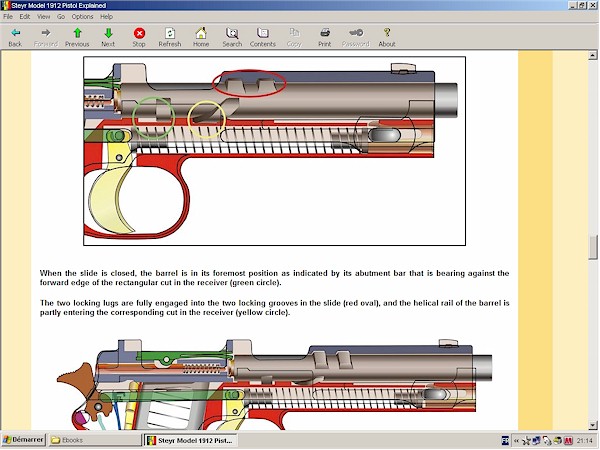Click the lower pistol cutaway diagram
This screenshot has width=600, height=450.
tap(274, 384)
